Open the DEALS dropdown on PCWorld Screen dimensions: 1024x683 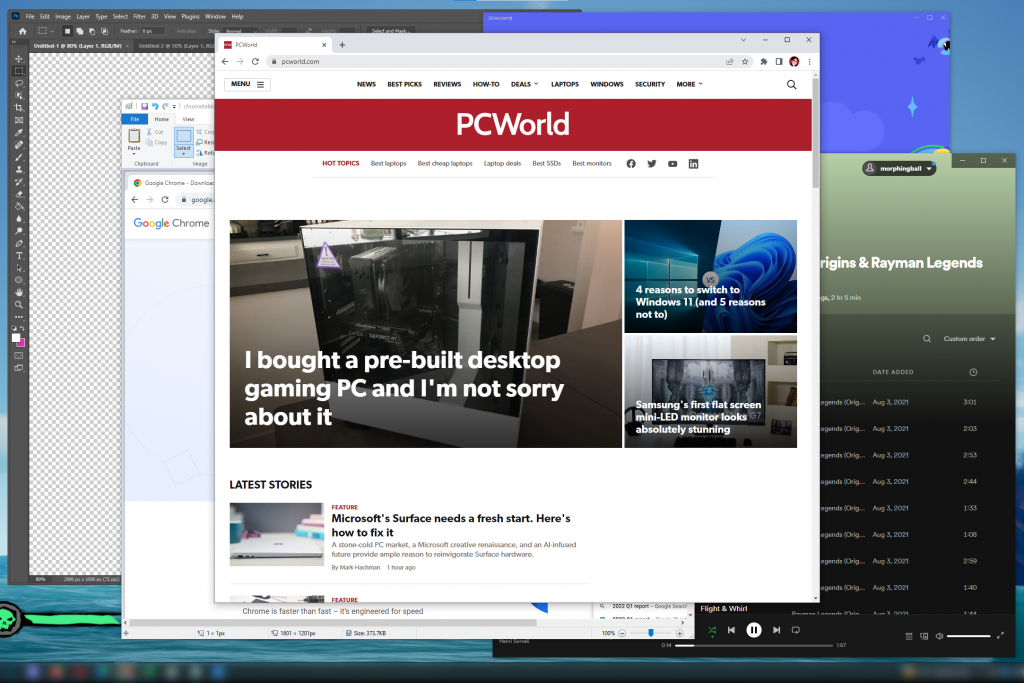[524, 84]
